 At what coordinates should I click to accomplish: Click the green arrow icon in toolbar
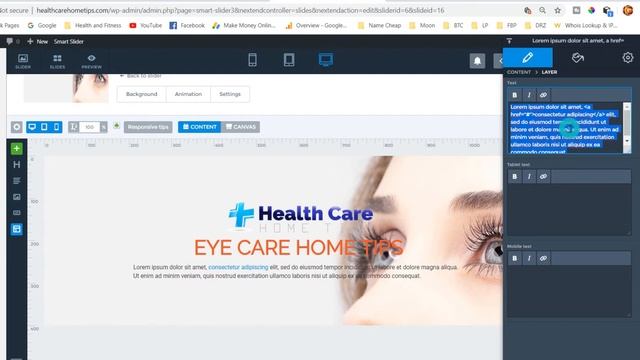coord(116,126)
